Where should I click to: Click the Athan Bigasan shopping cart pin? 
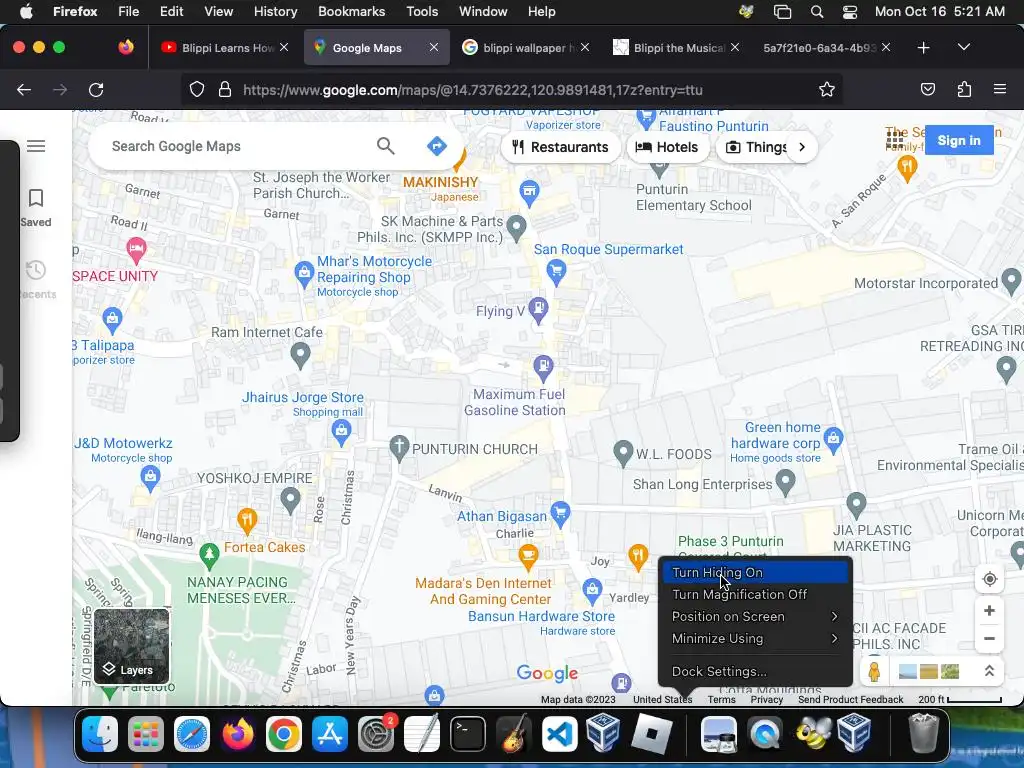[x=560, y=515]
